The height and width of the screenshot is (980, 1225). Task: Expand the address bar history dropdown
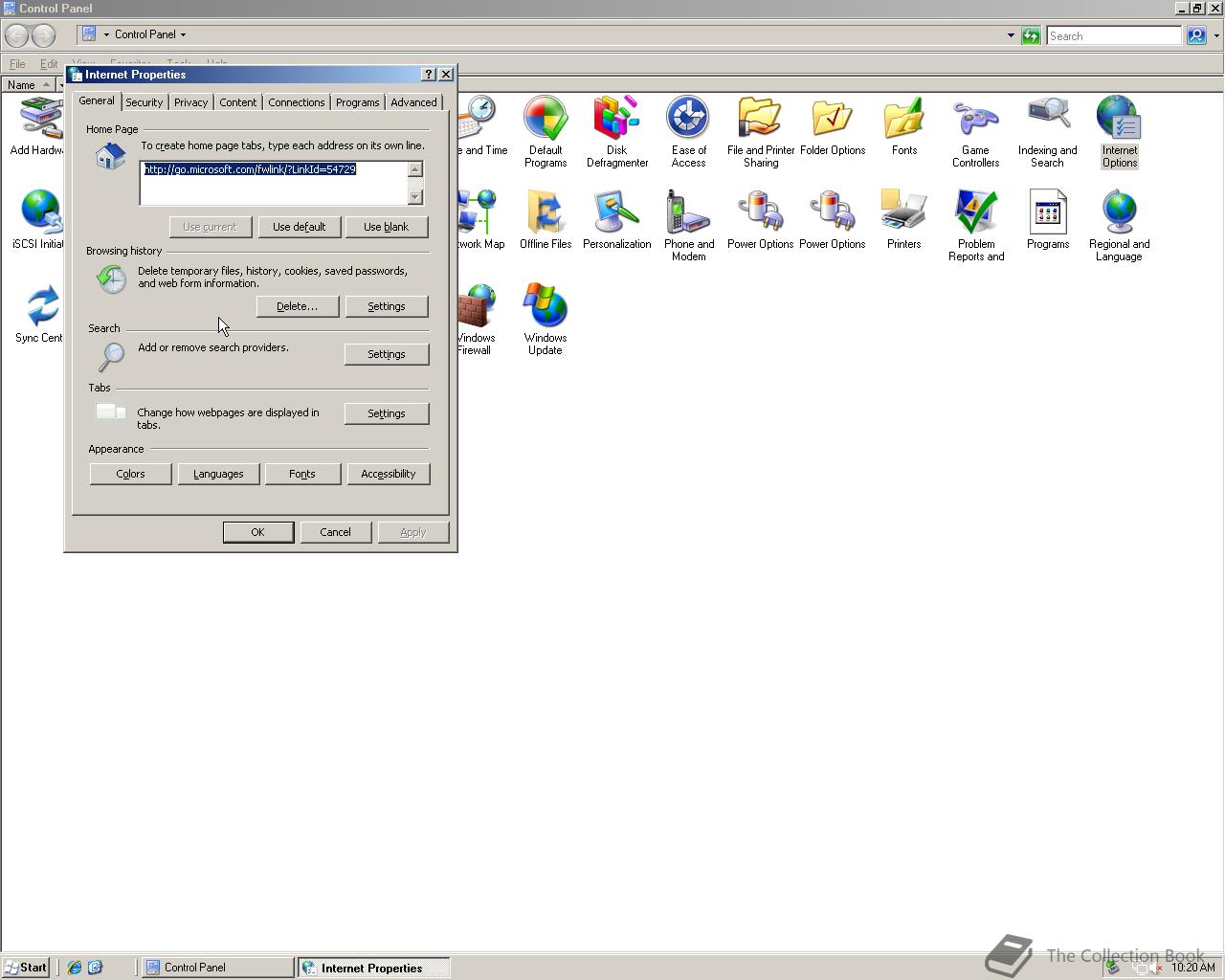click(x=1011, y=35)
